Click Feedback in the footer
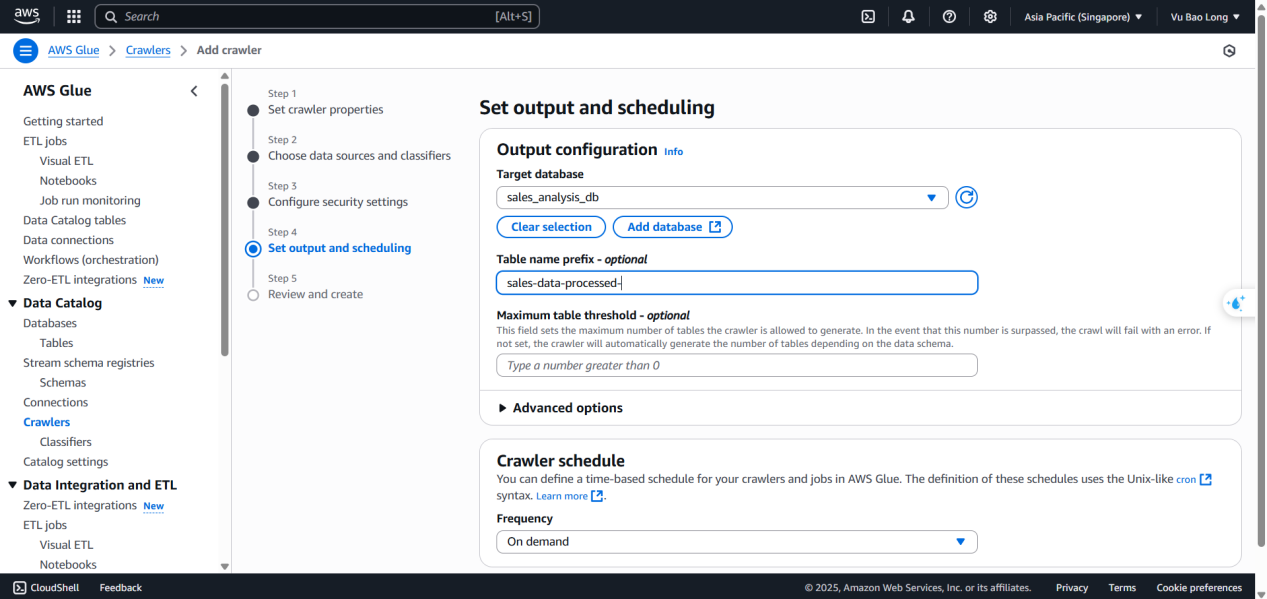The image size is (1267, 599). pos(121,588)
